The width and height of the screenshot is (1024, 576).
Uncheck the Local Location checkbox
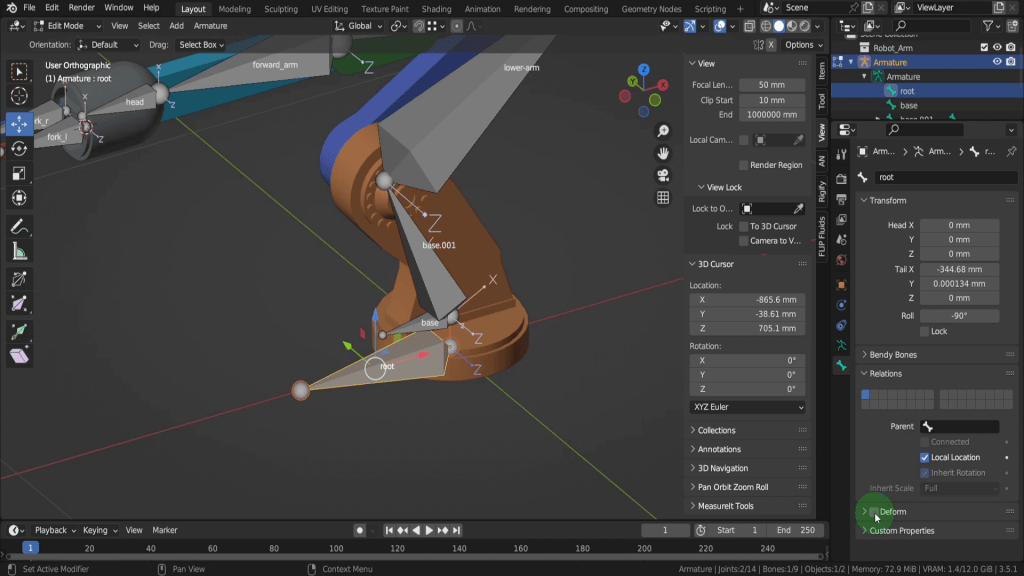click(x=925, y=458)
